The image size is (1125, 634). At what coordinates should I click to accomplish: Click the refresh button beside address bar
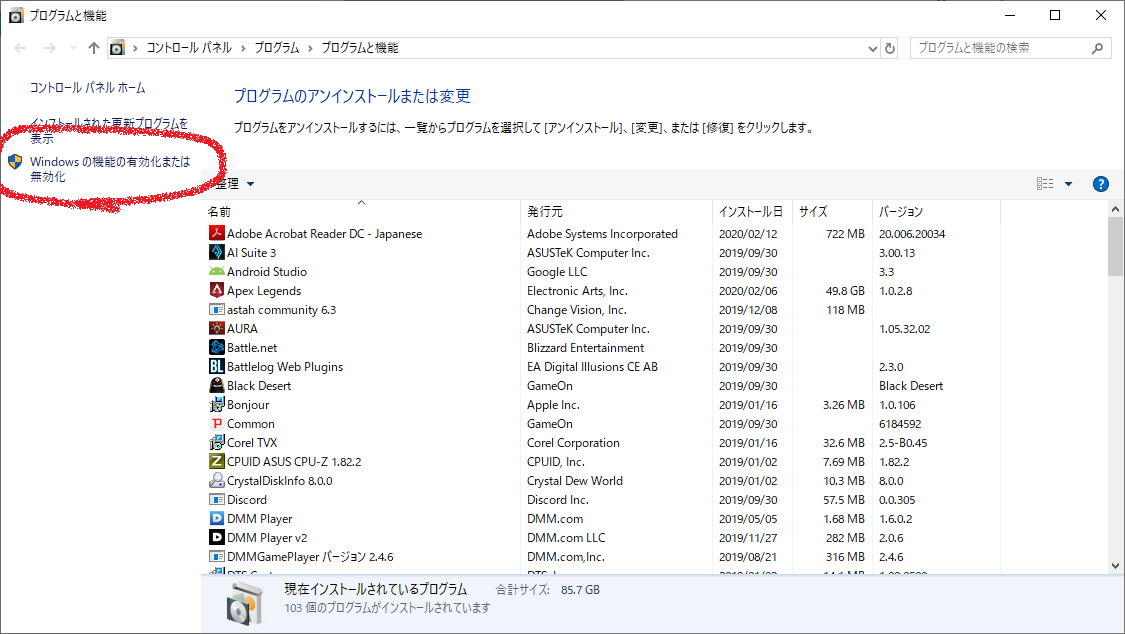click(890, 48)
